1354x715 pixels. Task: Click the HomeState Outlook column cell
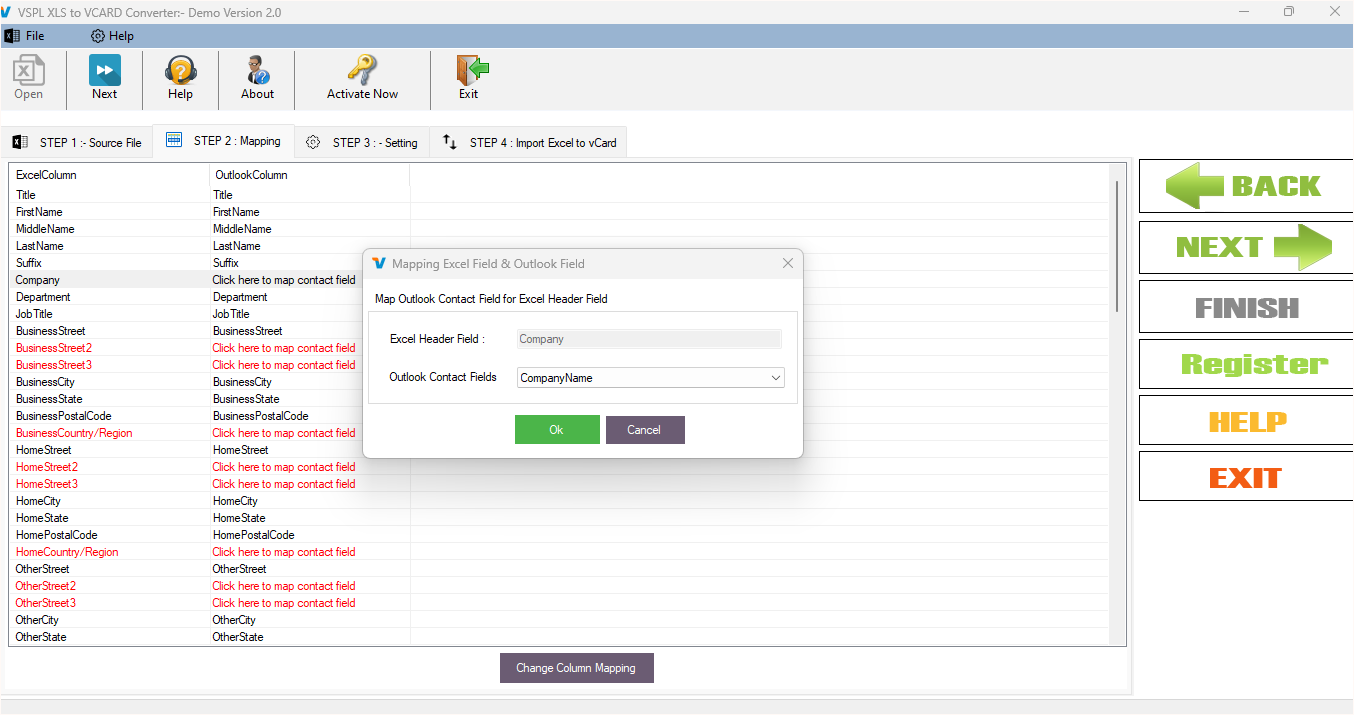239,518
